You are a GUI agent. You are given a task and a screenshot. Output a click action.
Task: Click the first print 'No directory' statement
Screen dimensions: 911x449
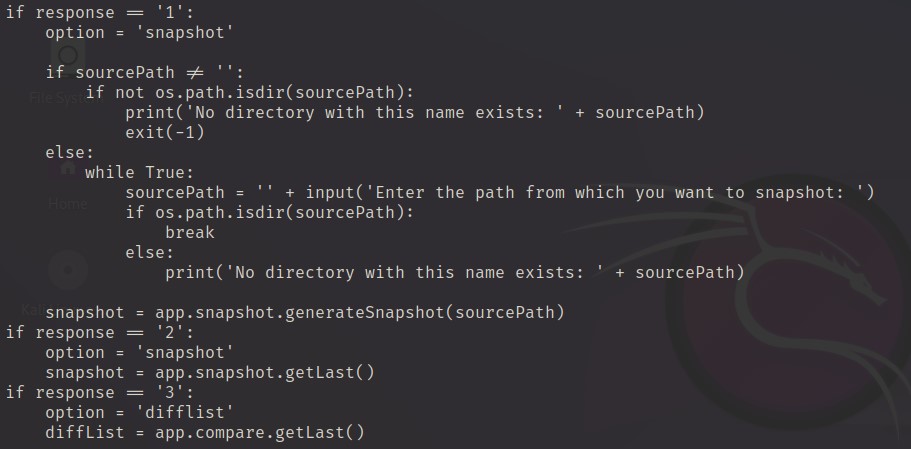point(414,113)
